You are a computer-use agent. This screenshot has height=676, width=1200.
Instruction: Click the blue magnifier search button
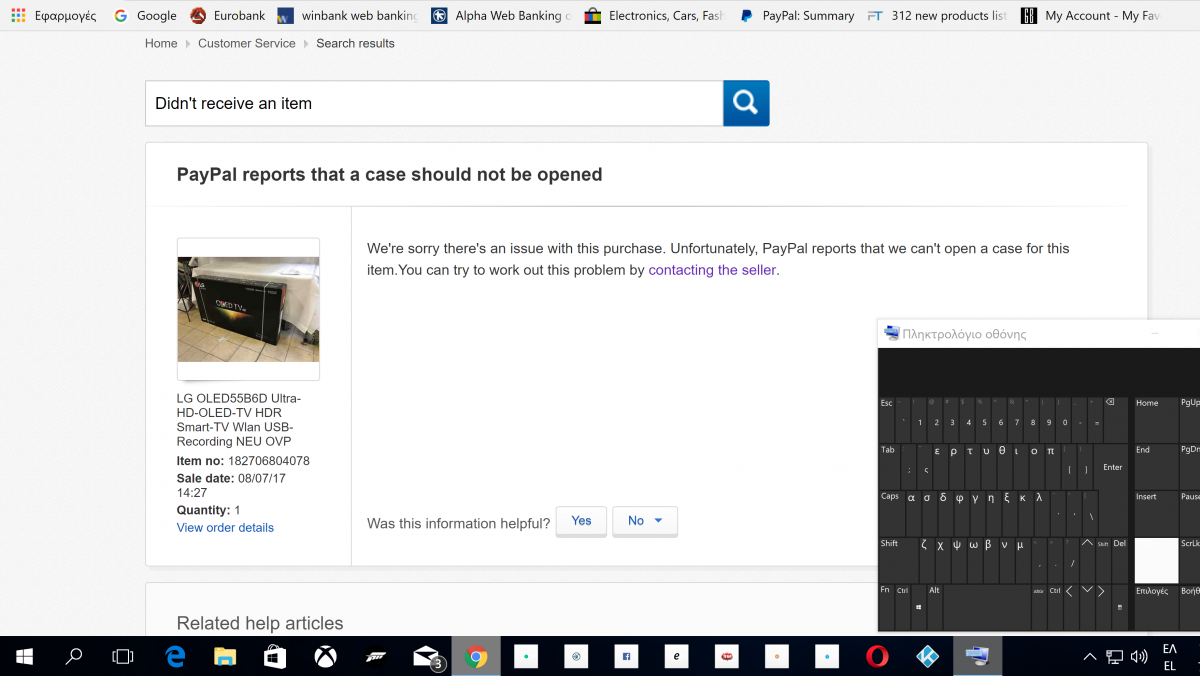746,103
